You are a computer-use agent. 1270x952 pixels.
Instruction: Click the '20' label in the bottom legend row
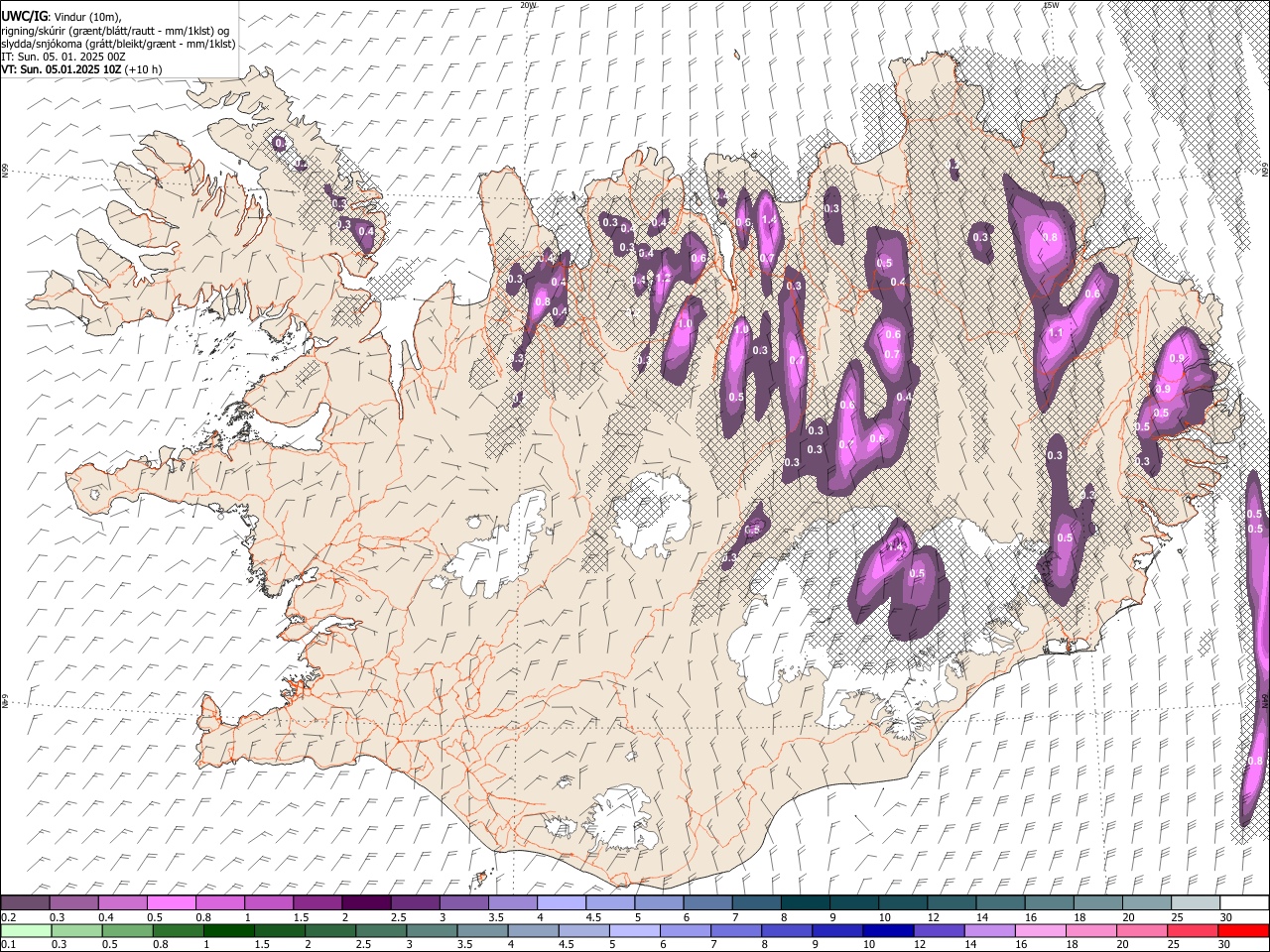point(1122,945)
